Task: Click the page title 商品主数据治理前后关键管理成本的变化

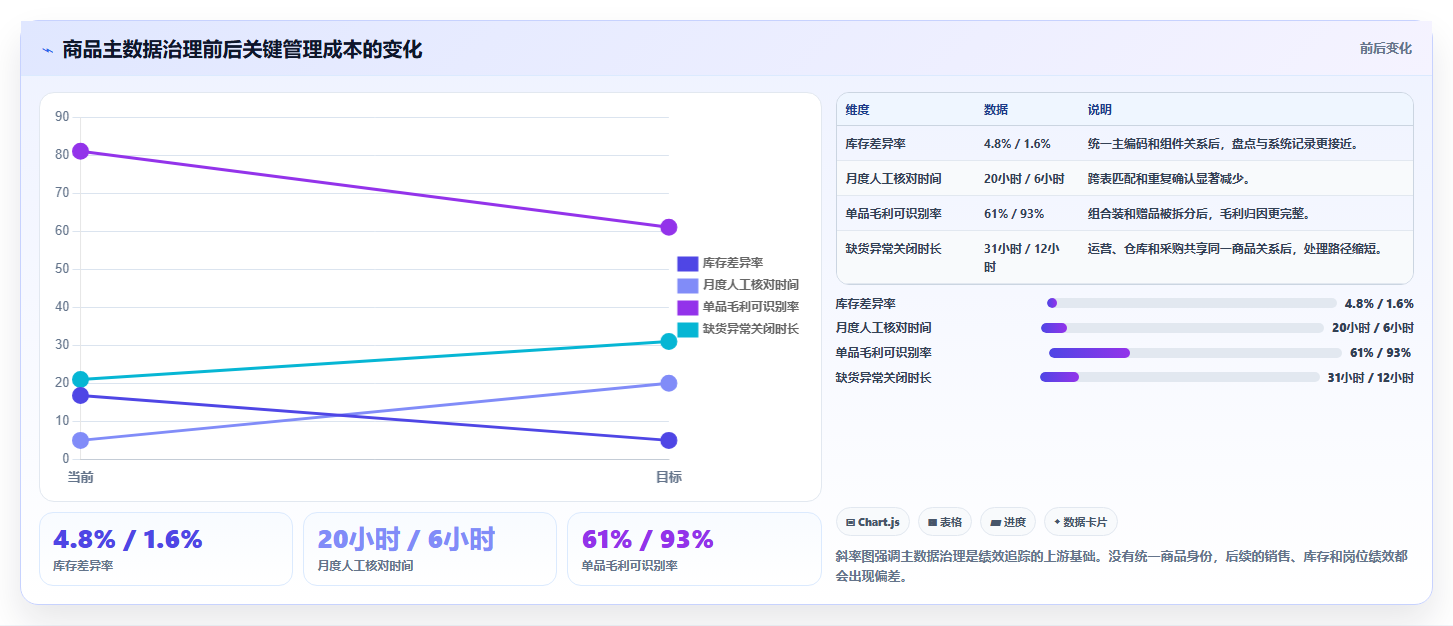Action: tap(242, 50)
